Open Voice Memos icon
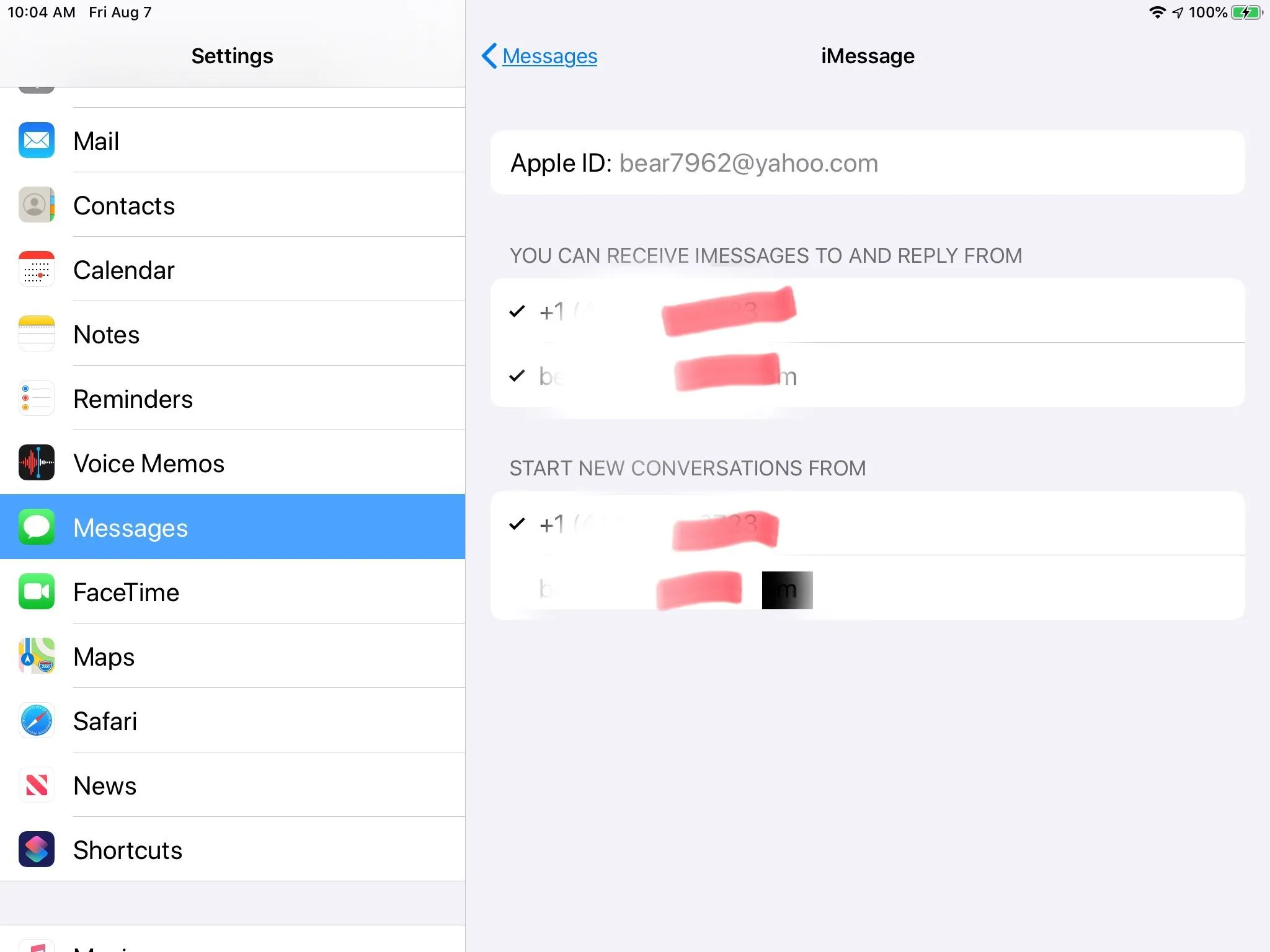1270x952 pixels. coord(37,463)
